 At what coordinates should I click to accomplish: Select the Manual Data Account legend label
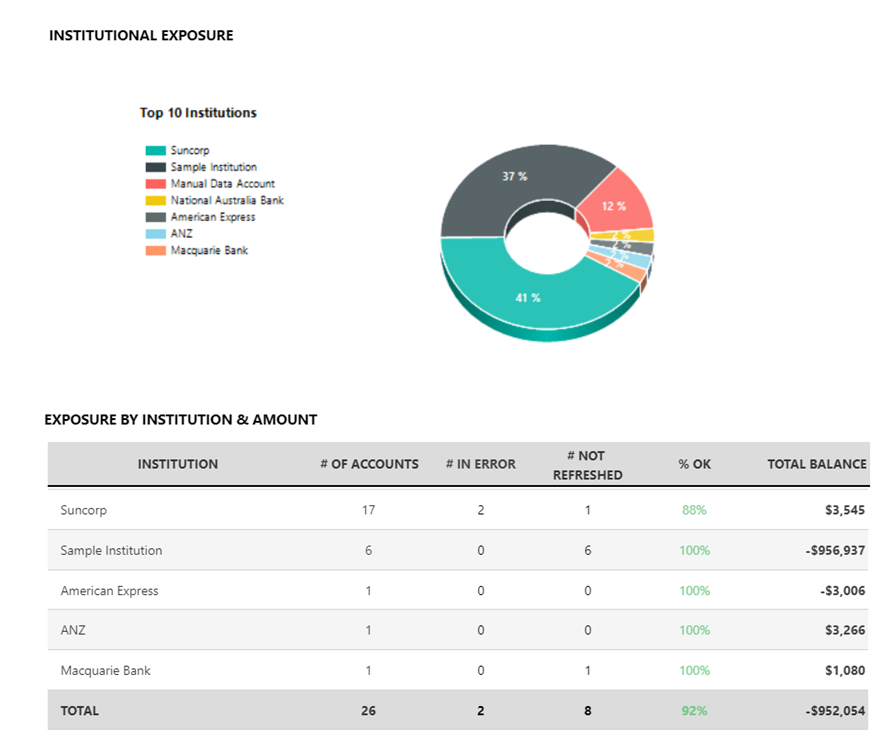tap(223, 183)
